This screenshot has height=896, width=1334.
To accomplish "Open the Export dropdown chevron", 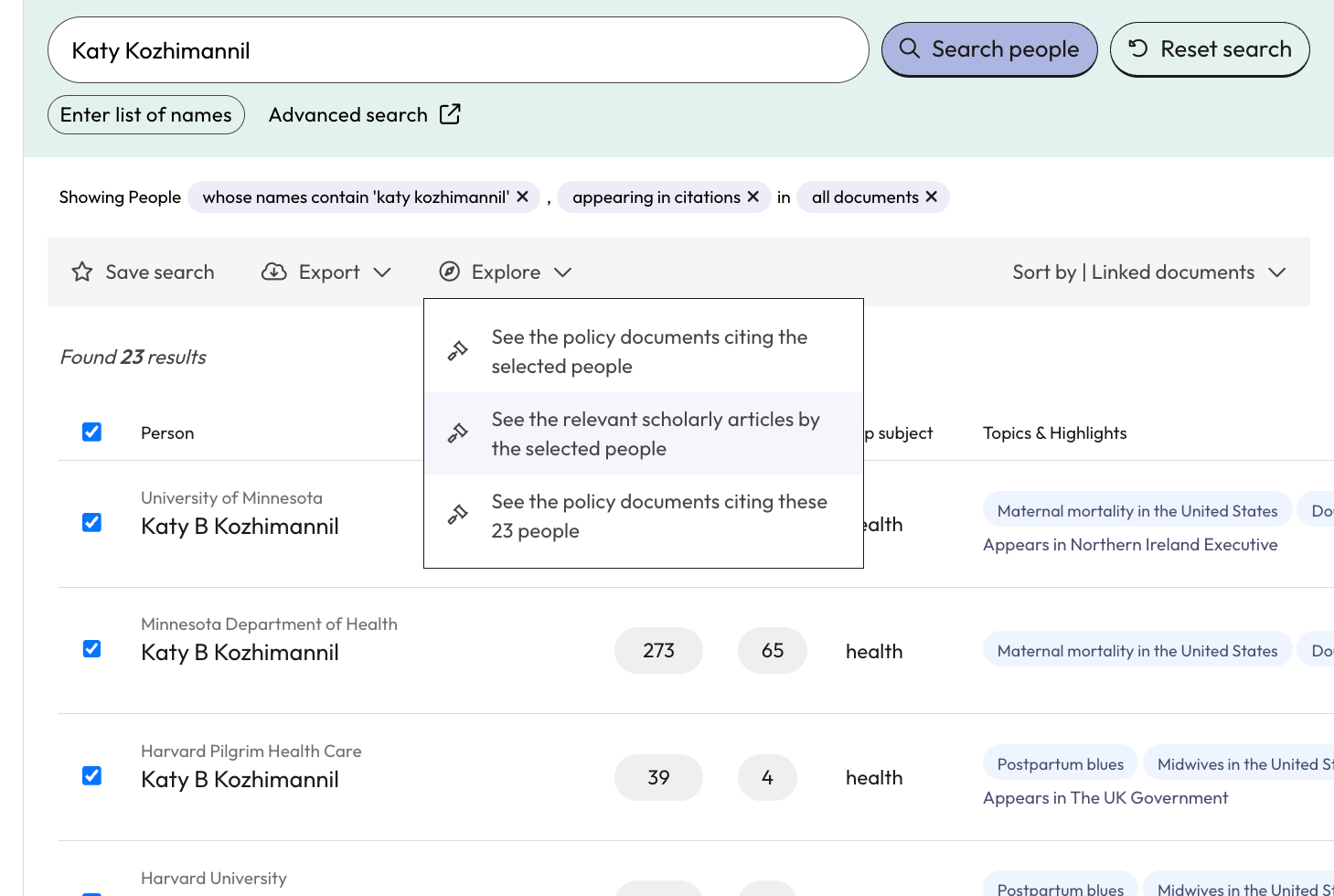I will point(382,272).
